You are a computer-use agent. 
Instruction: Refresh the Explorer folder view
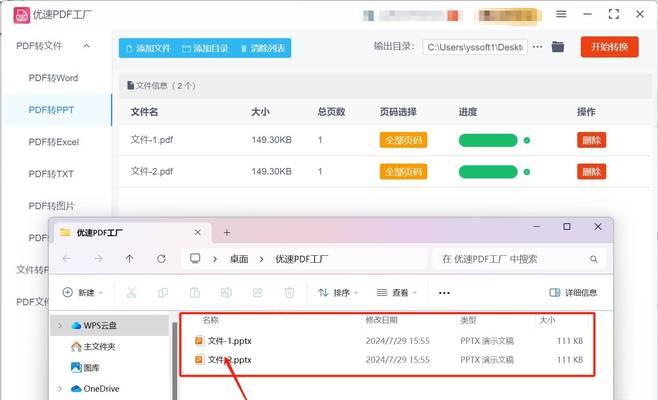[x=161, y=259]
